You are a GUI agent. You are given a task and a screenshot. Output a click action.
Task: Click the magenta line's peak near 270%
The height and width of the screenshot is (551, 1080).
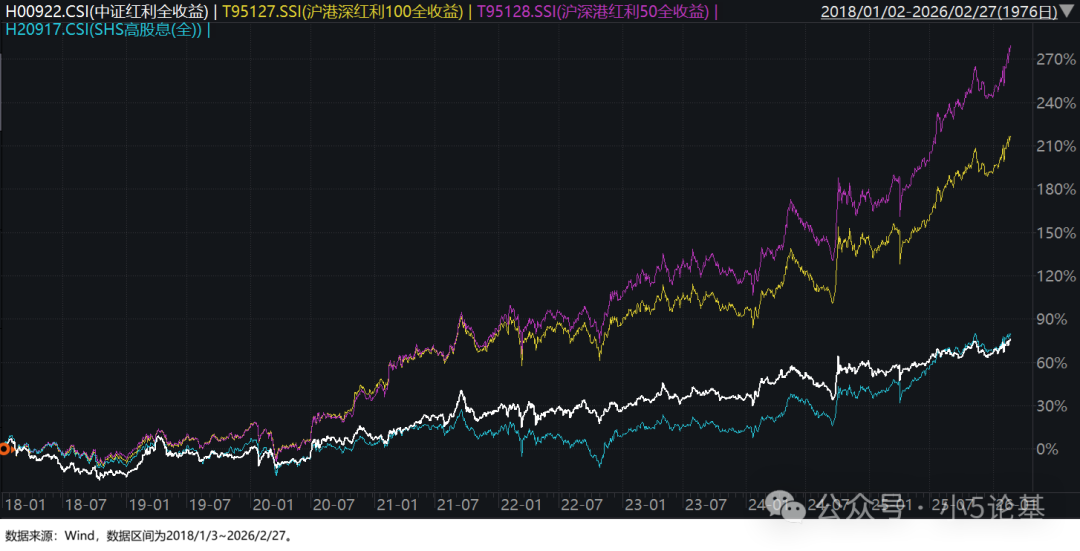click(x=1009, y=46)
